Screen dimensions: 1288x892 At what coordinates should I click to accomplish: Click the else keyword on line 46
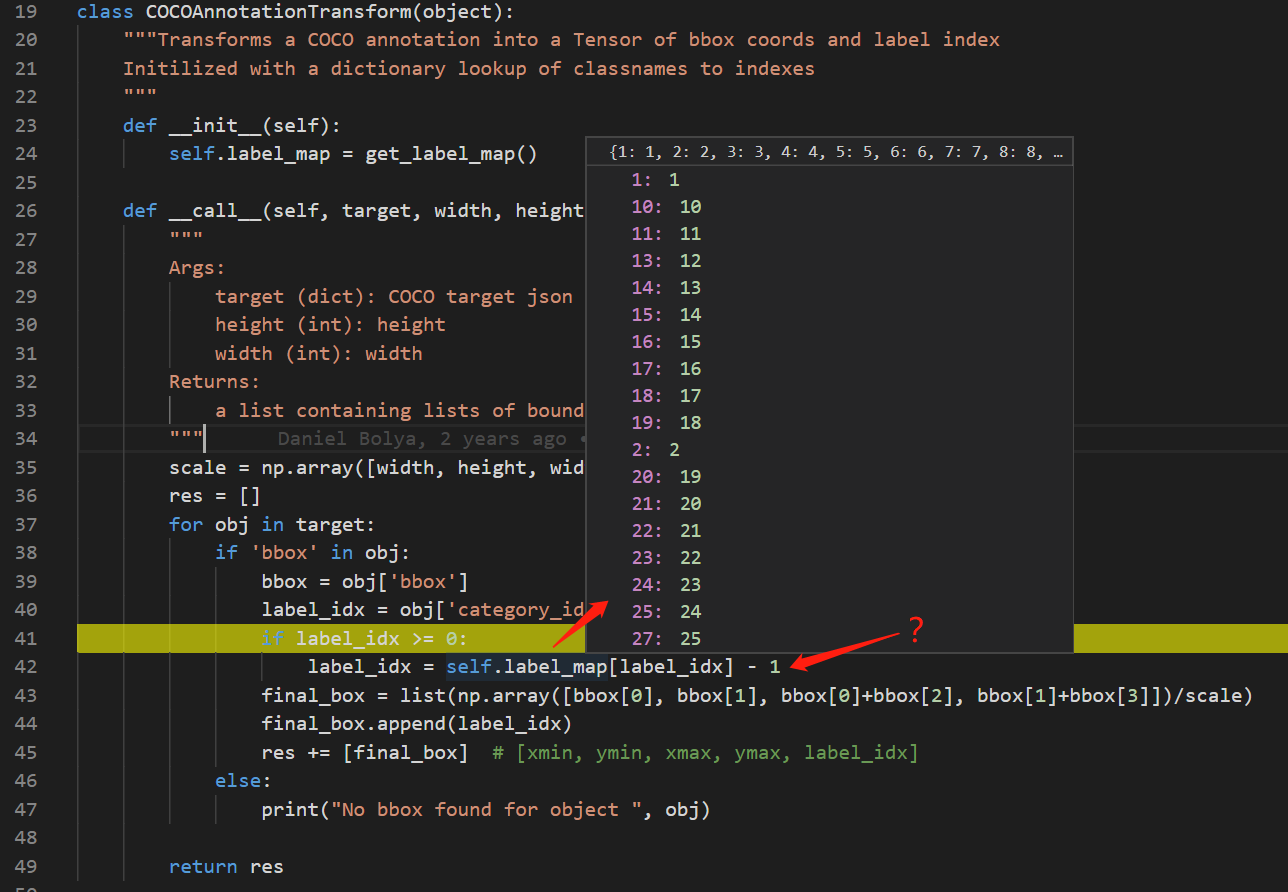coord(228,780)
